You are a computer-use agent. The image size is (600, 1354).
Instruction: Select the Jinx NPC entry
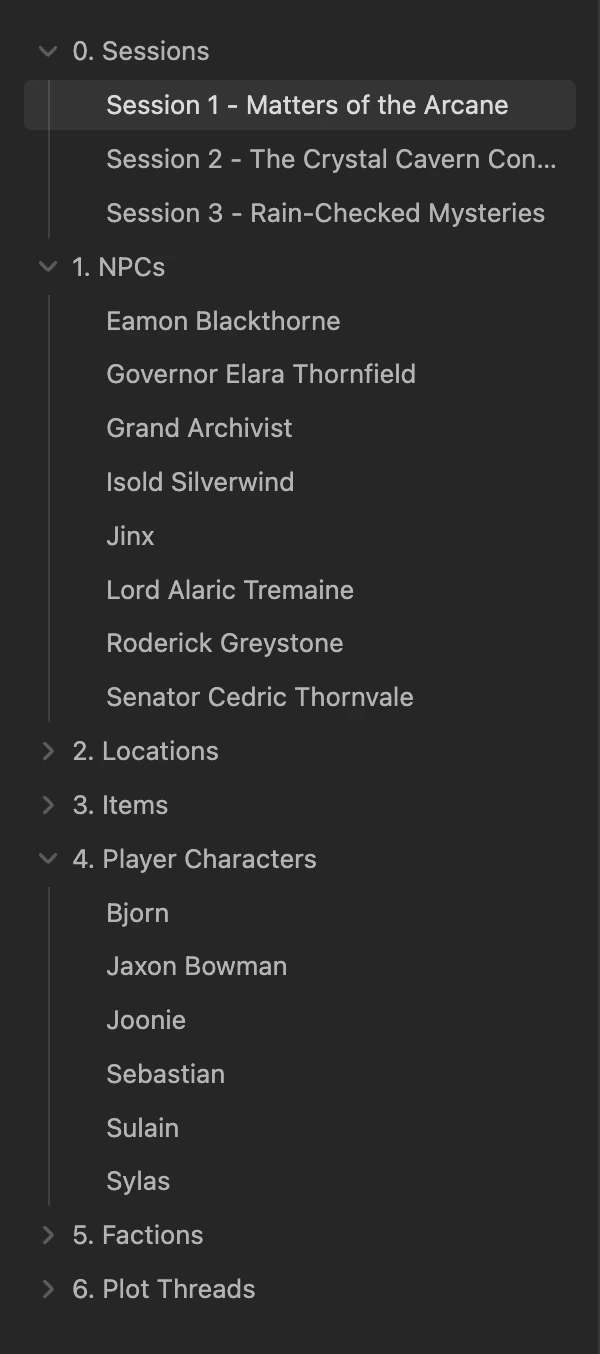click(130, 536)
